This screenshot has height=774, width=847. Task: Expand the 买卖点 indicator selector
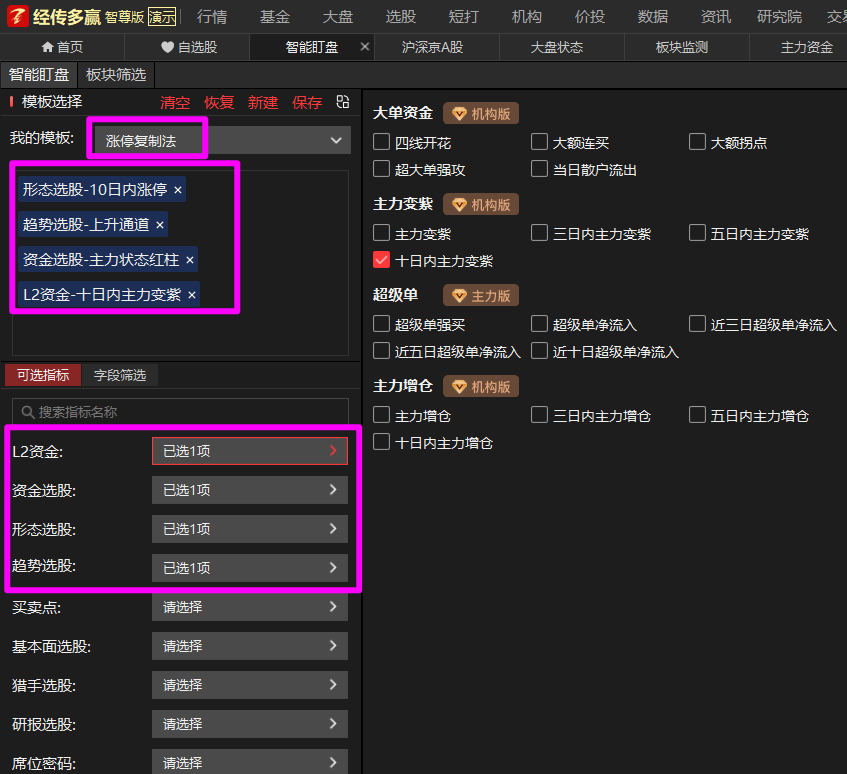coord(249,607)
